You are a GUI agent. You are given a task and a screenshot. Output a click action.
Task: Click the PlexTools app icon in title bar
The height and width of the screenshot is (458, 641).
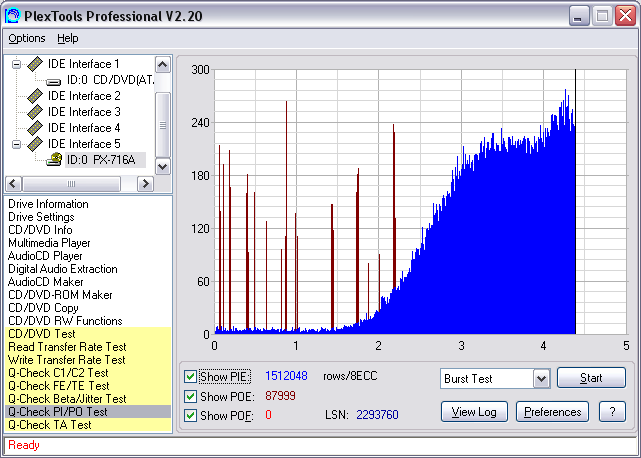coord(12,16)
